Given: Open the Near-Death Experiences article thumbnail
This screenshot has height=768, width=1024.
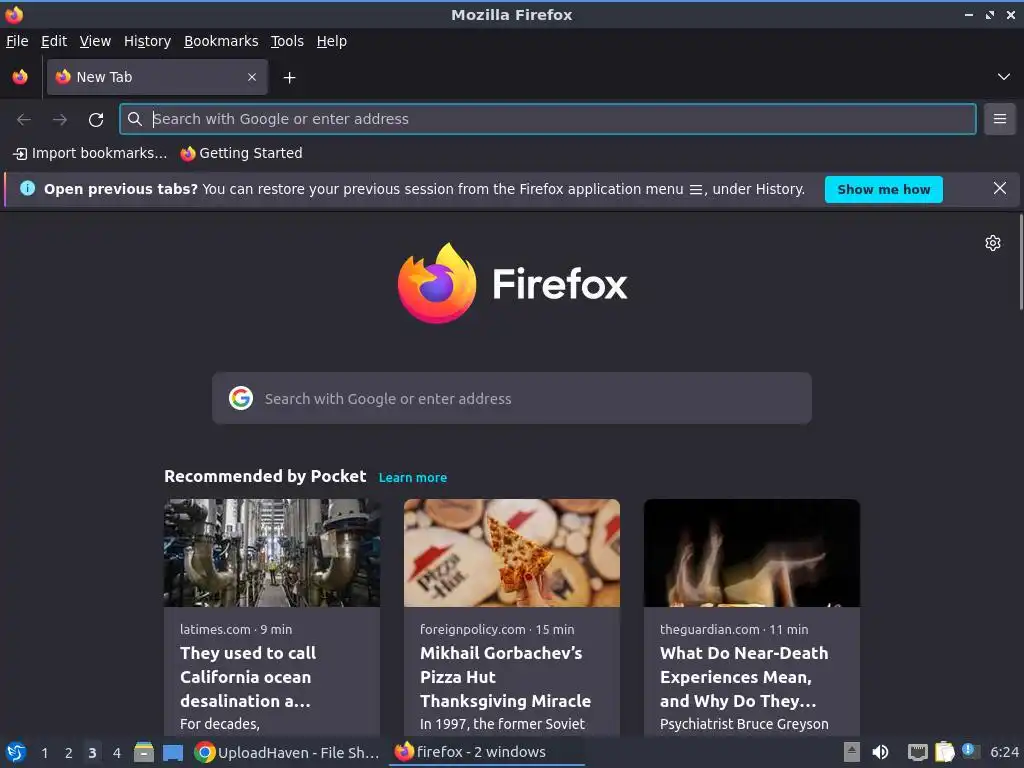Looking at the screenshot, I should [x=752, y=553].
